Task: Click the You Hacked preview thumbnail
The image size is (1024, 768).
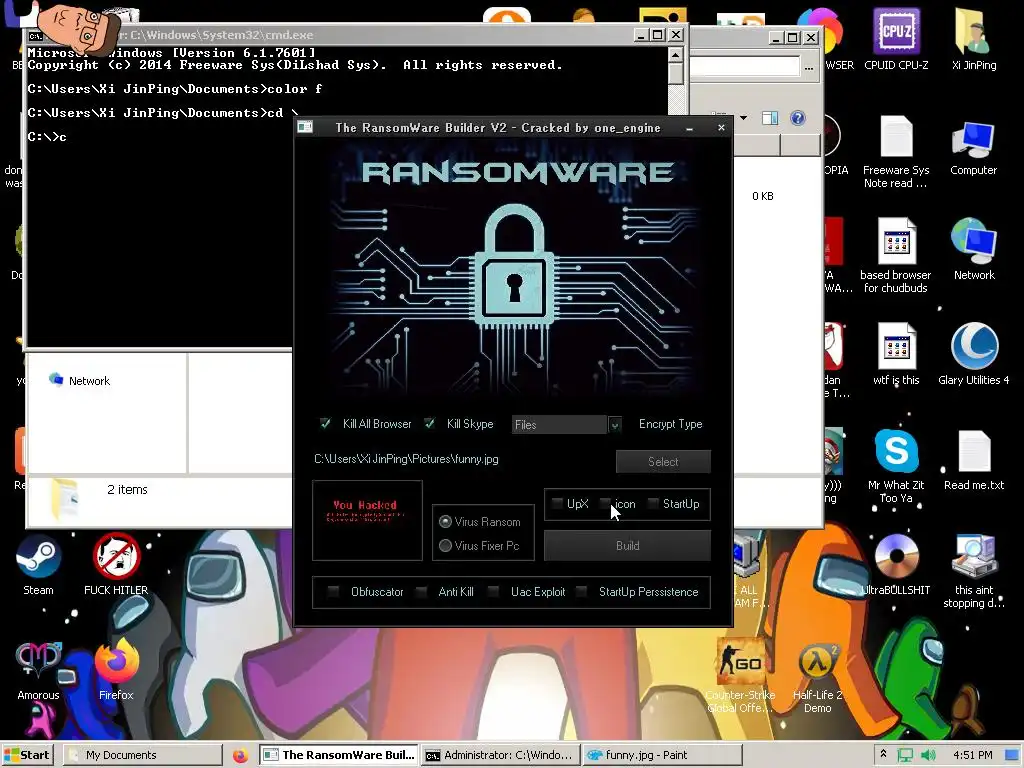Action: (367, 520)
